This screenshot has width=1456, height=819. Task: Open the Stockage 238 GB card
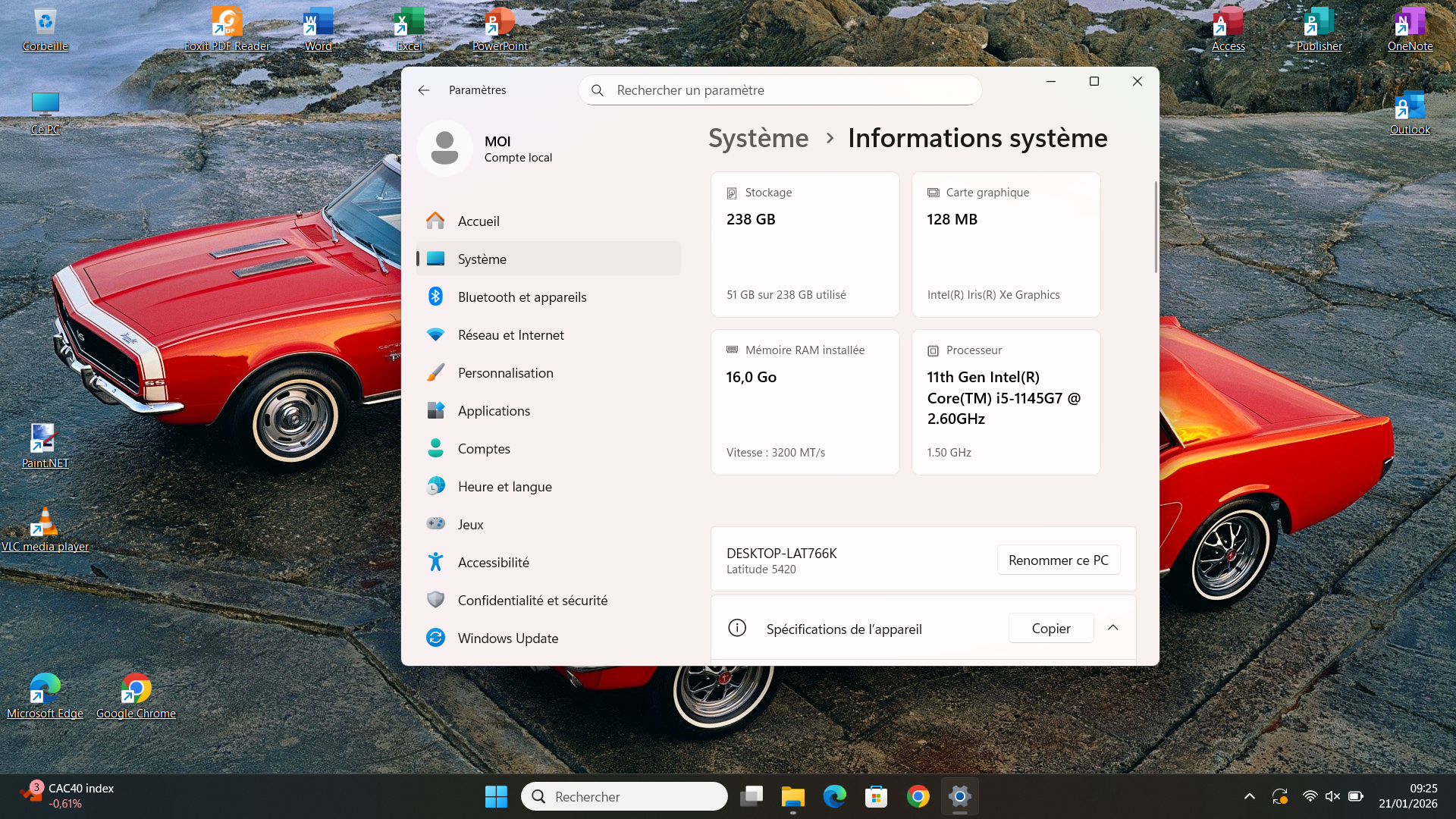click(805, 244)
